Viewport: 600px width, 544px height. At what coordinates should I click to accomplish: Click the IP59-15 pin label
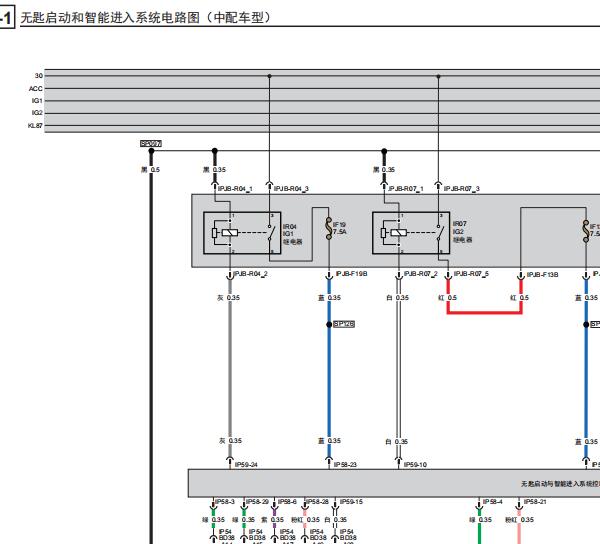pyautogui.click(x=351, y=502)
